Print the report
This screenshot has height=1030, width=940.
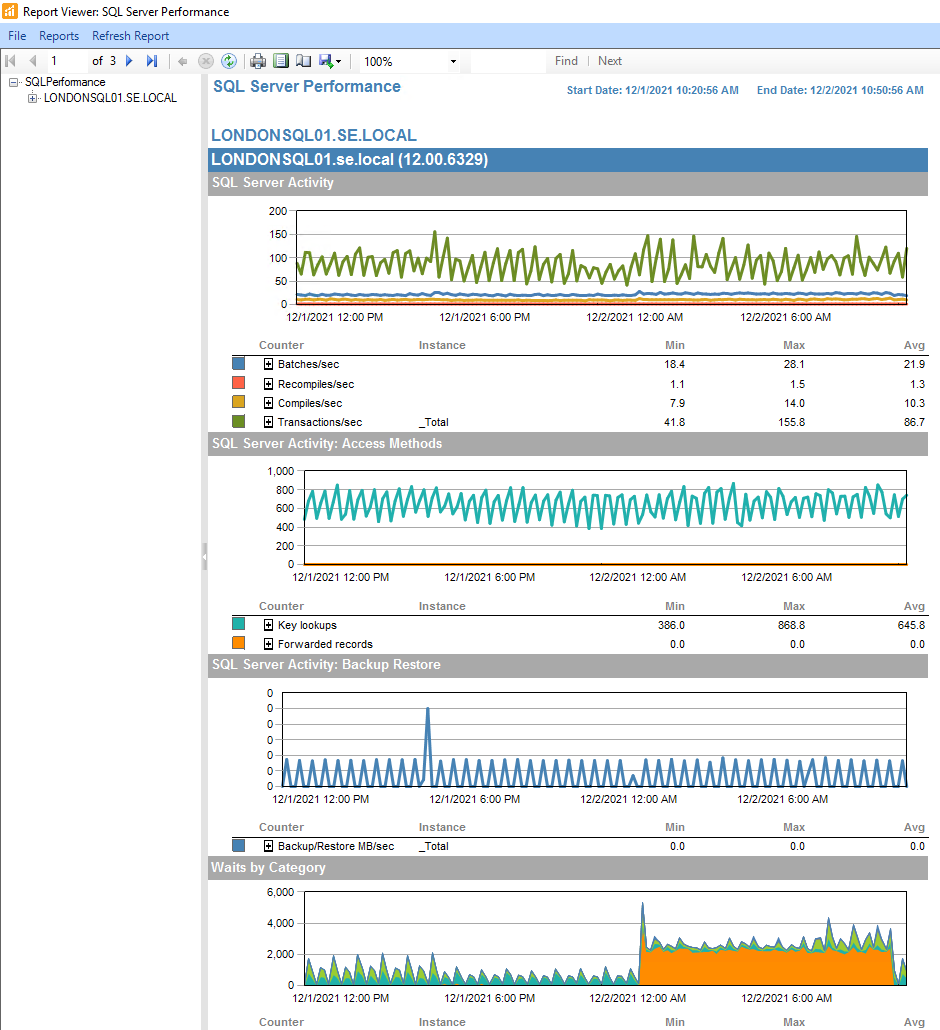click(x=258, y=61)
